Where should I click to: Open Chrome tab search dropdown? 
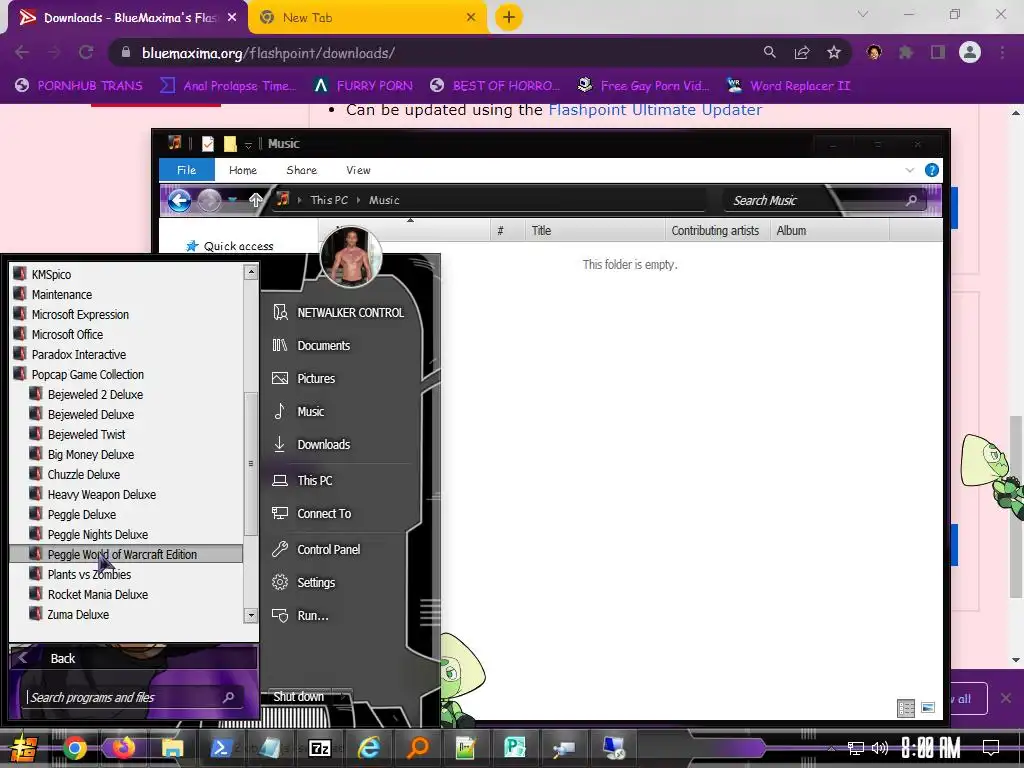pos(863,14)
